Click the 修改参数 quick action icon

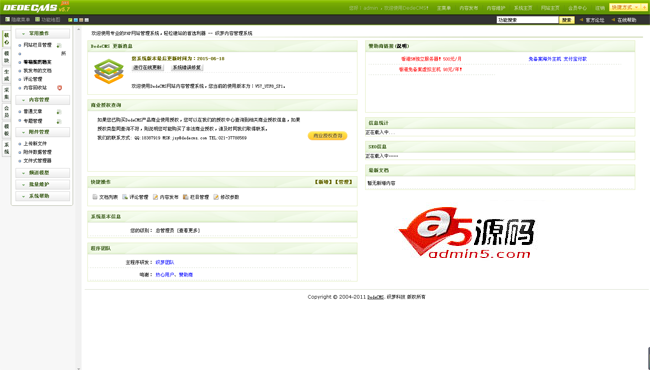[216, 197]
